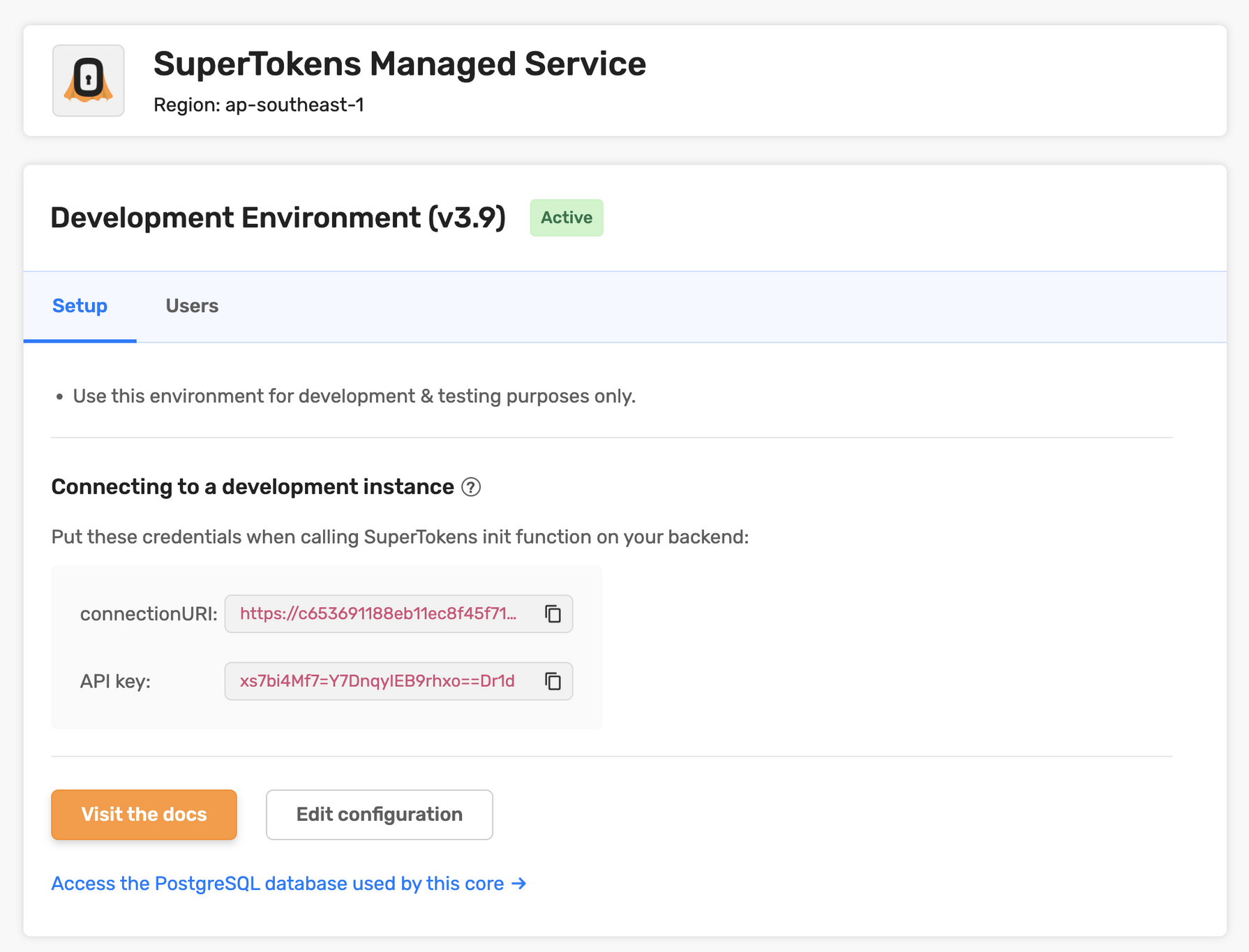Screen dimensions: 1249x952
Task: Click the SuperTokens Managed Service title
Action: click(399, 64)
